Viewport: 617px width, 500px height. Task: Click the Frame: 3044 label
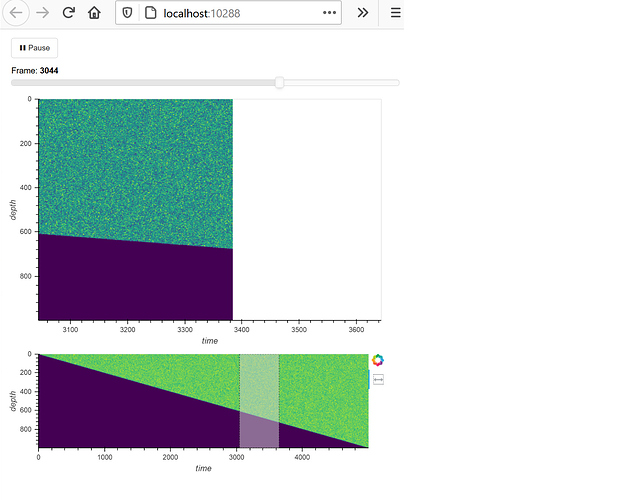[35, 71]
